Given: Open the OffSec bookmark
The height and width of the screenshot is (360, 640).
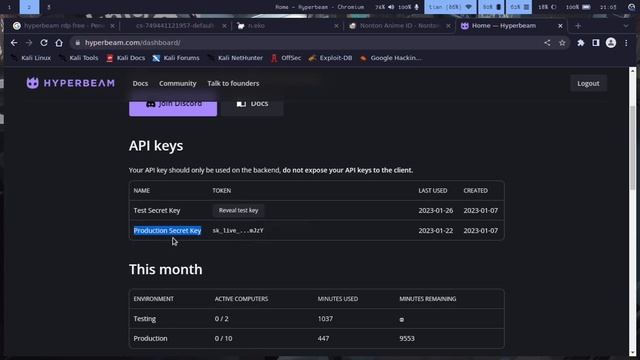Looking at the screenshot, I should [x=286, y=58].
